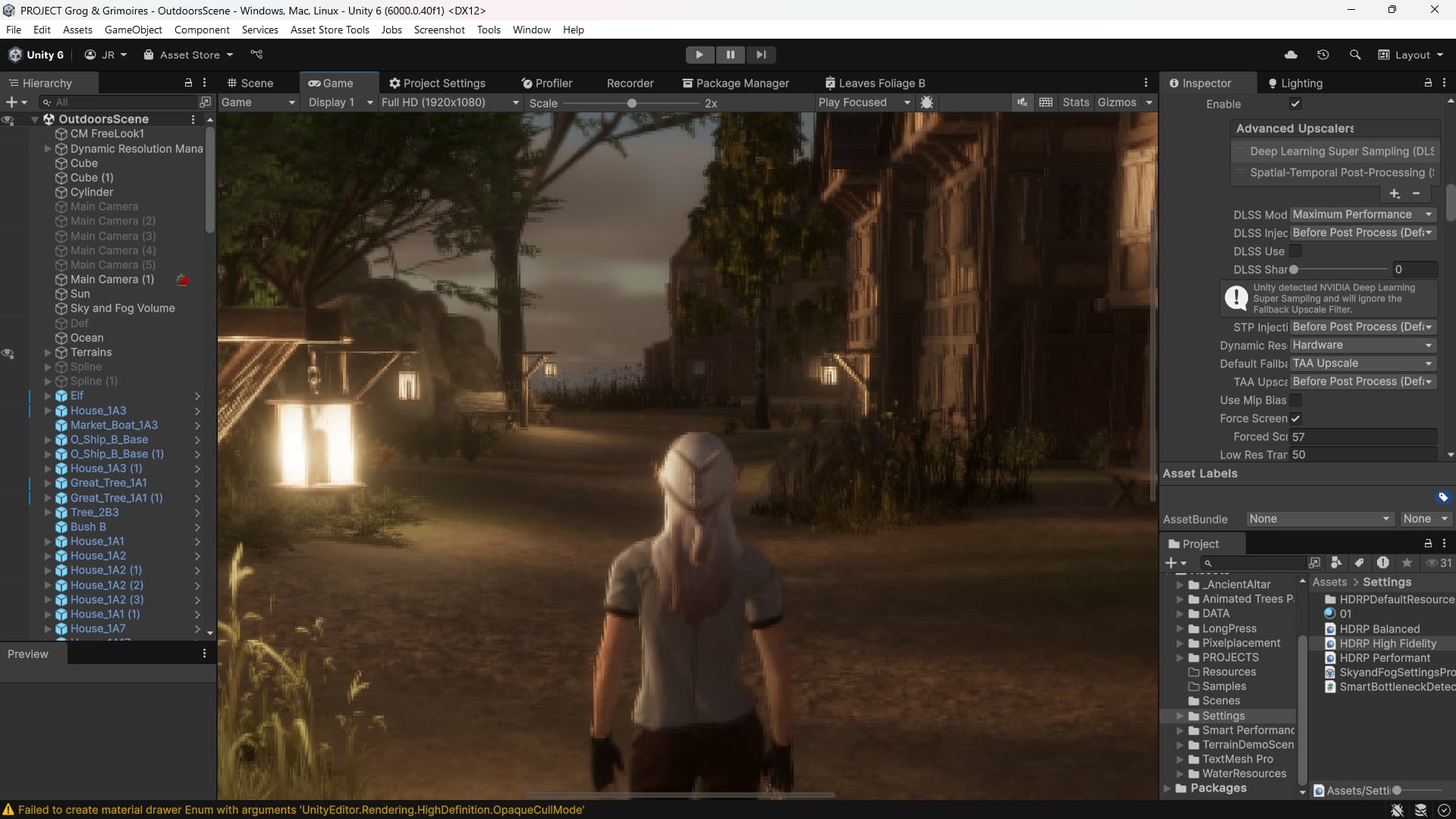Mute audio in the Game view
The width and height of the screenshot is (1456, 819).
[x=1022, y=102]
